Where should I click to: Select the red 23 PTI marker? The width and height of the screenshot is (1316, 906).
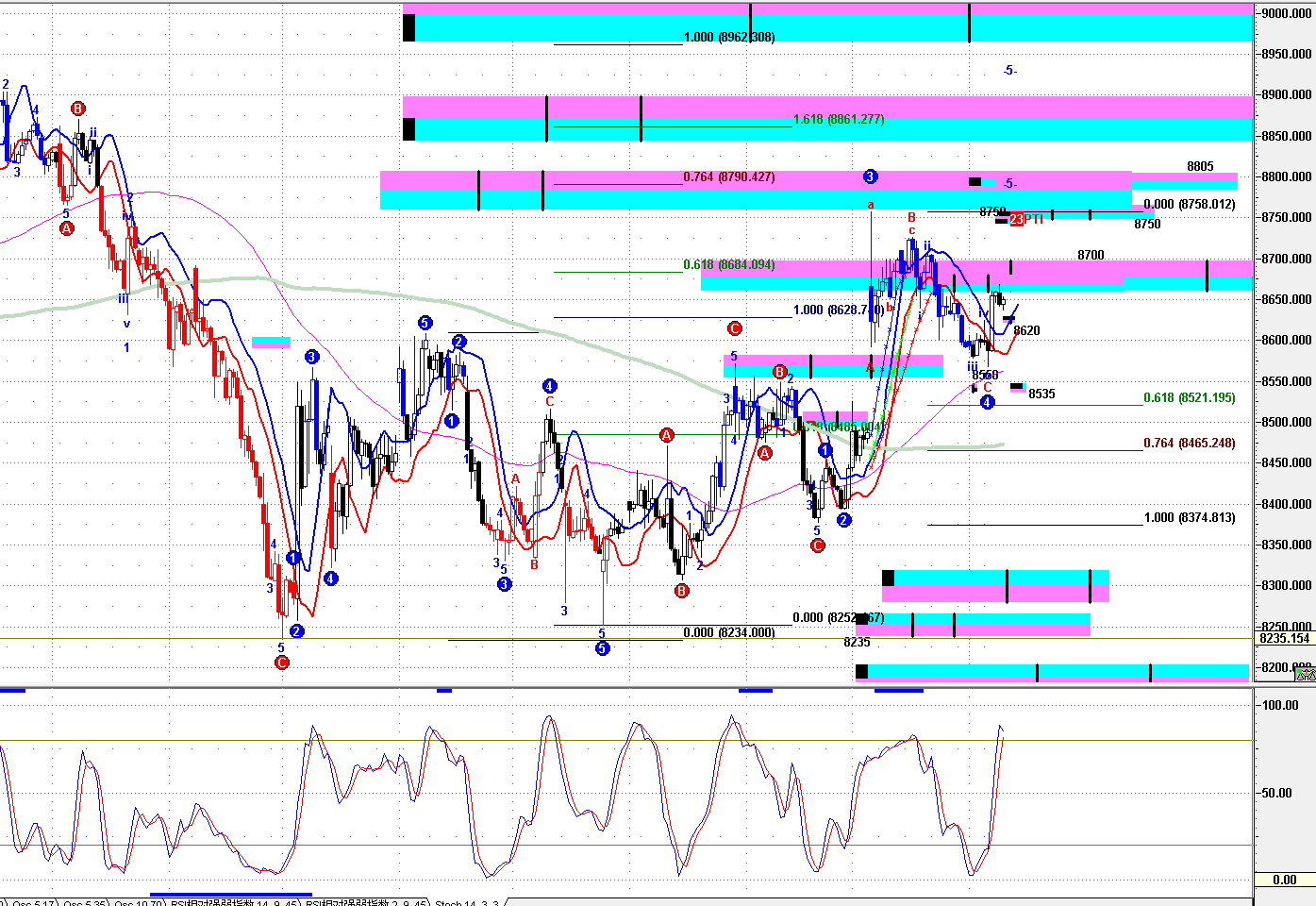(1026, 219)
